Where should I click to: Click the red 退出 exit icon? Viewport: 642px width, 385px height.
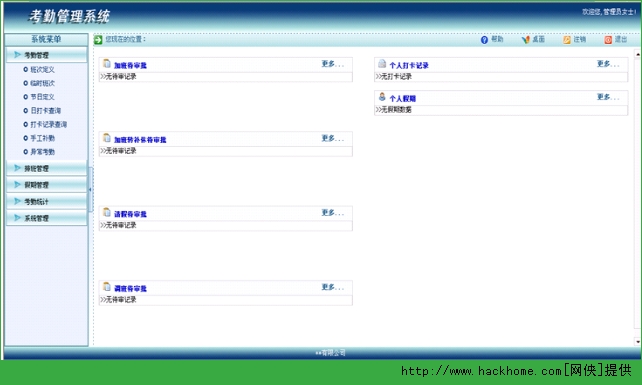tap(608, 40)
